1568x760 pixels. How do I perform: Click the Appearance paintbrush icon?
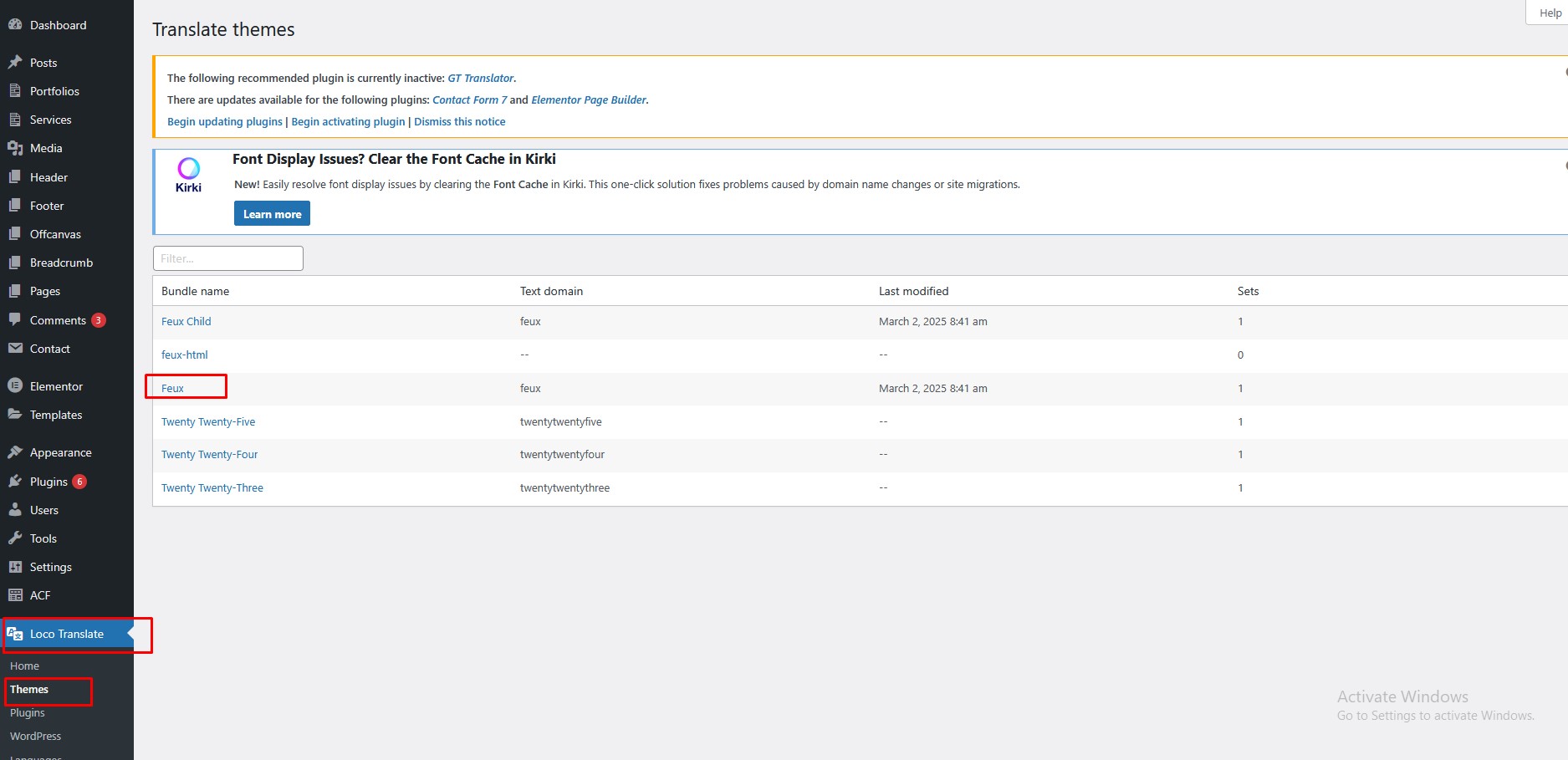pos(14,452)
